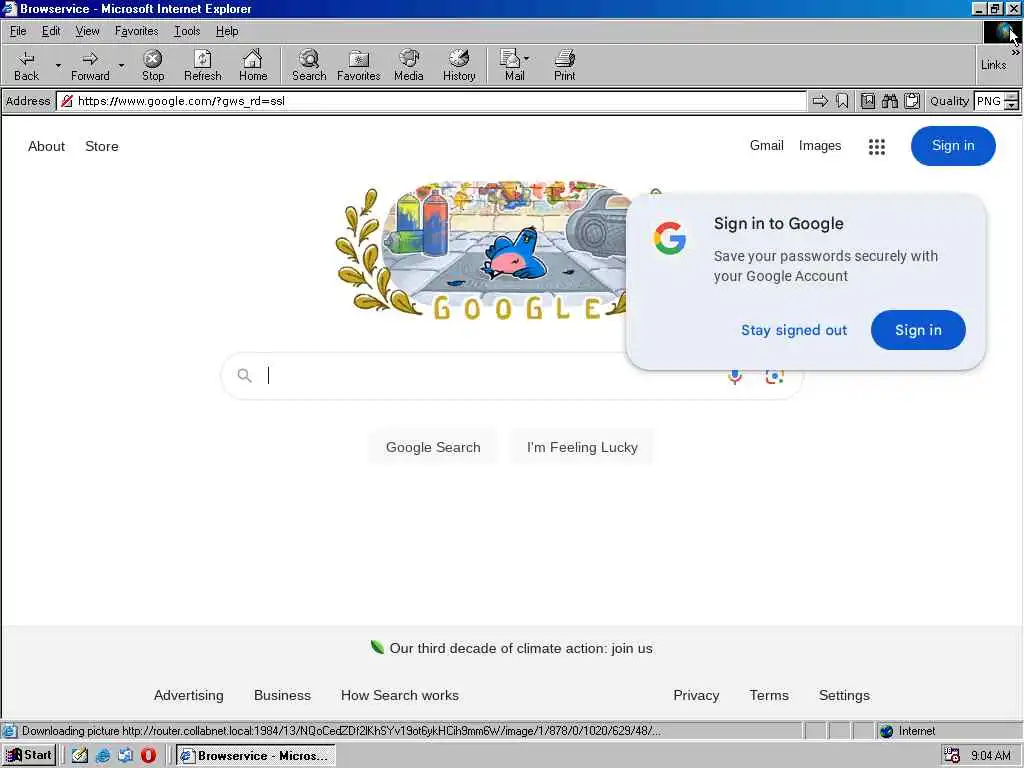Open the Business footer link
The image size is (1024, 768).
point(282,696)
